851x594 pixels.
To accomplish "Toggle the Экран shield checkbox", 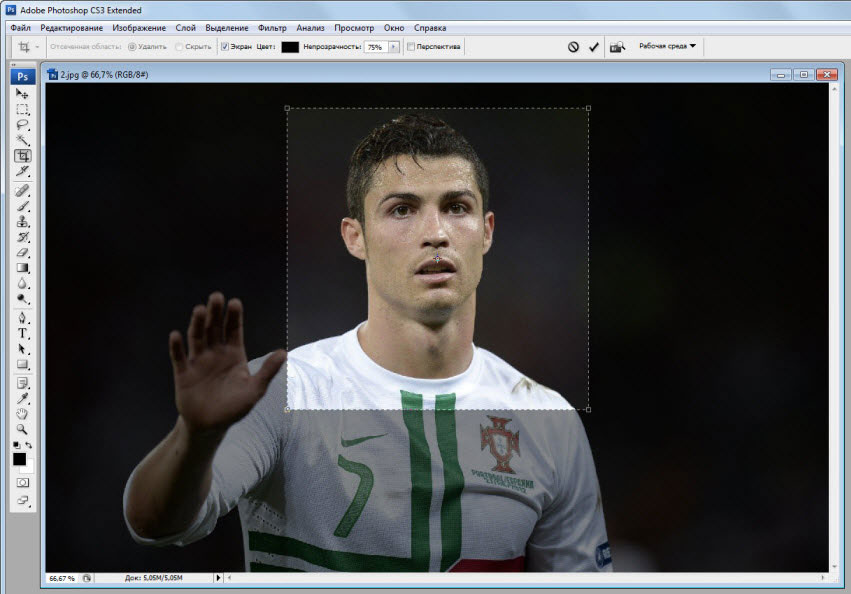I will click(225, 47).
